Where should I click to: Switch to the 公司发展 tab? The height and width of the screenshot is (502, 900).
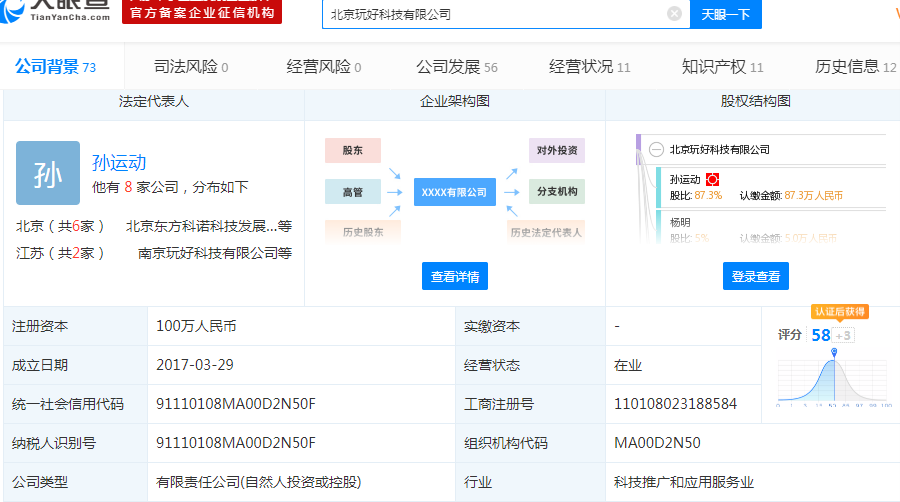point(457,67)
